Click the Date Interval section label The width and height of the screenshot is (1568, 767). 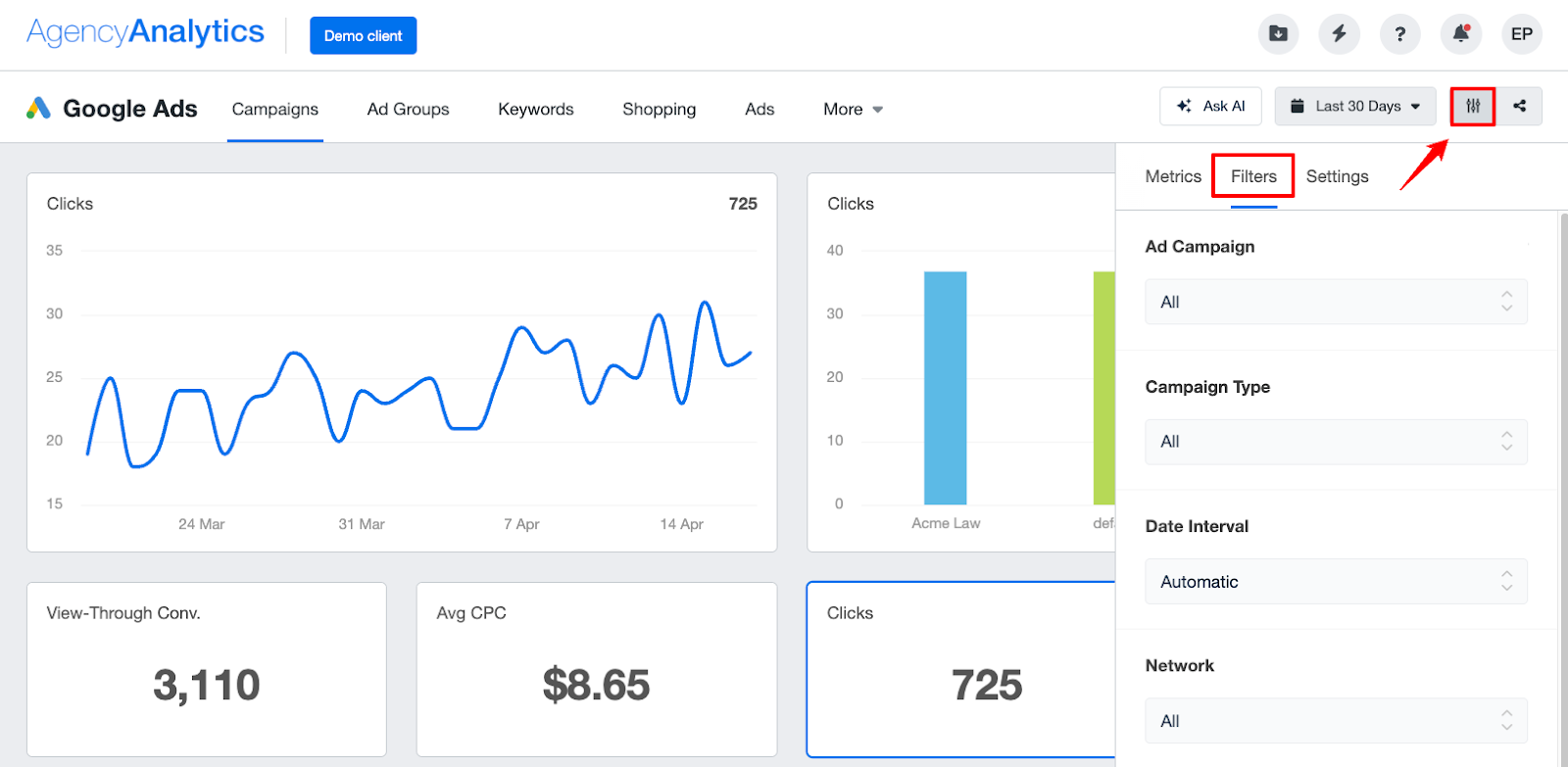[x=1197, y=526]
